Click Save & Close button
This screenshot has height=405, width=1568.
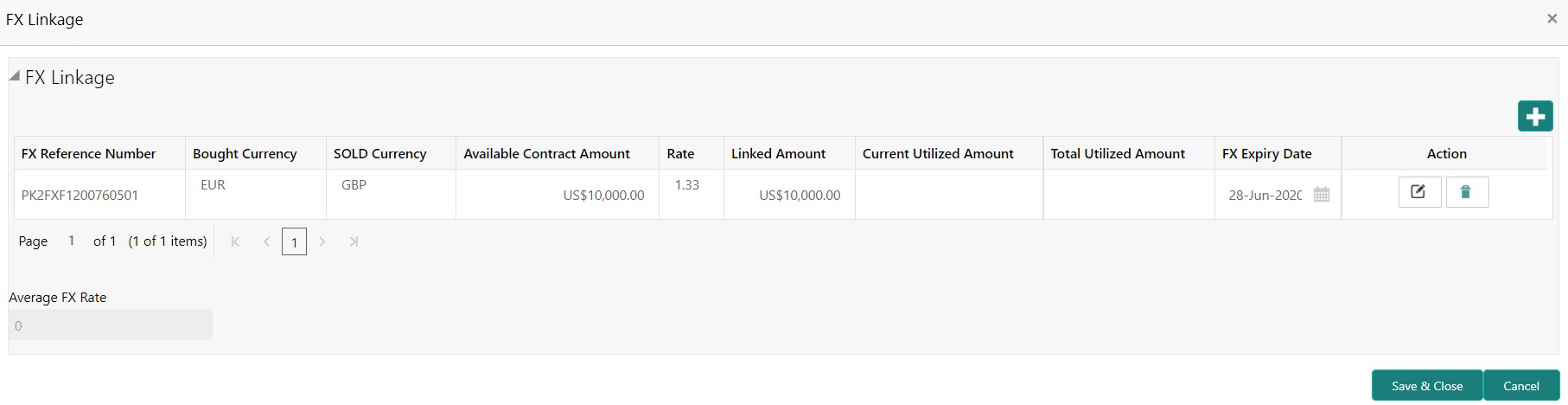(x=1427, y=386)
